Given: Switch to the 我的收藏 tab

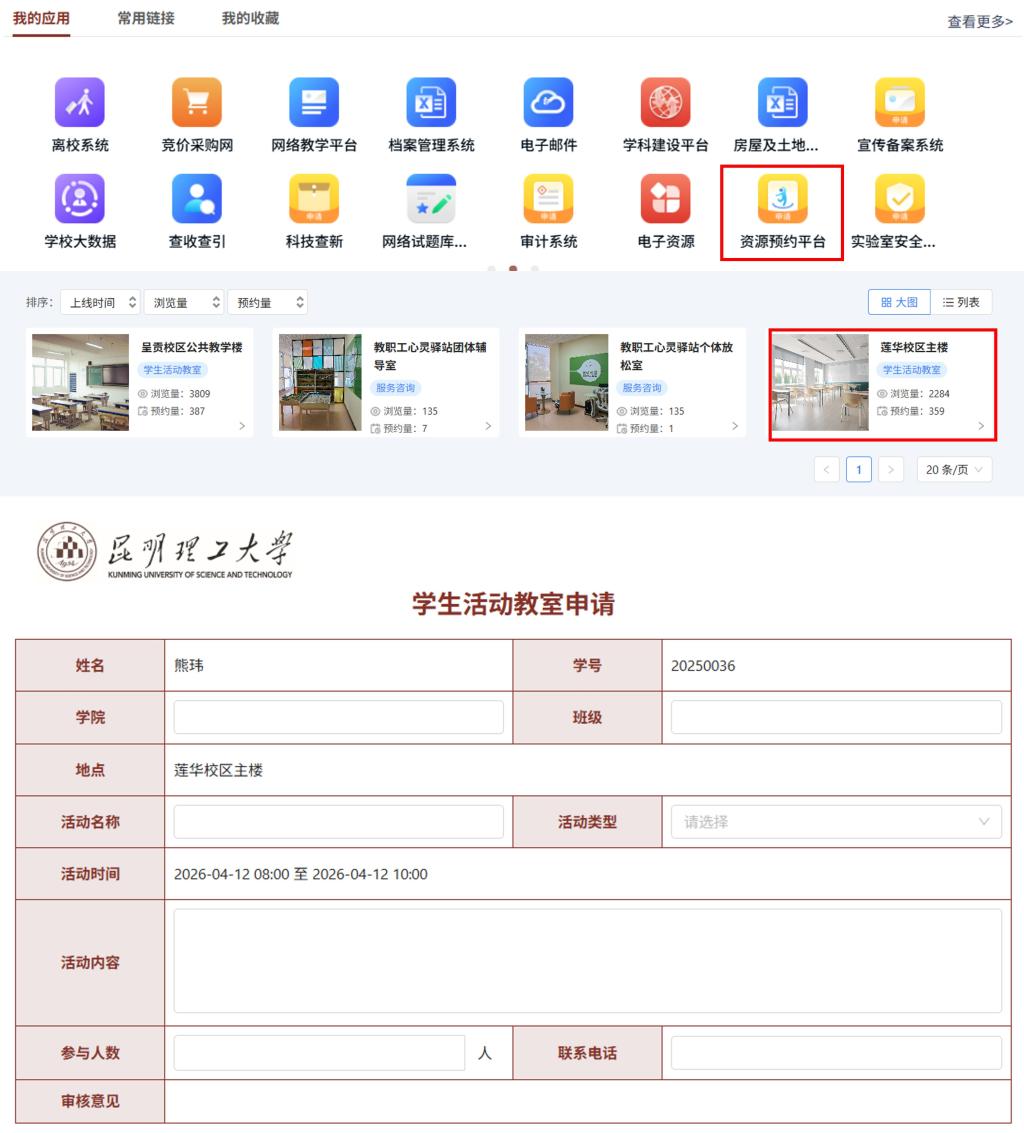Looking at the screenshot, I should [250, 18].
